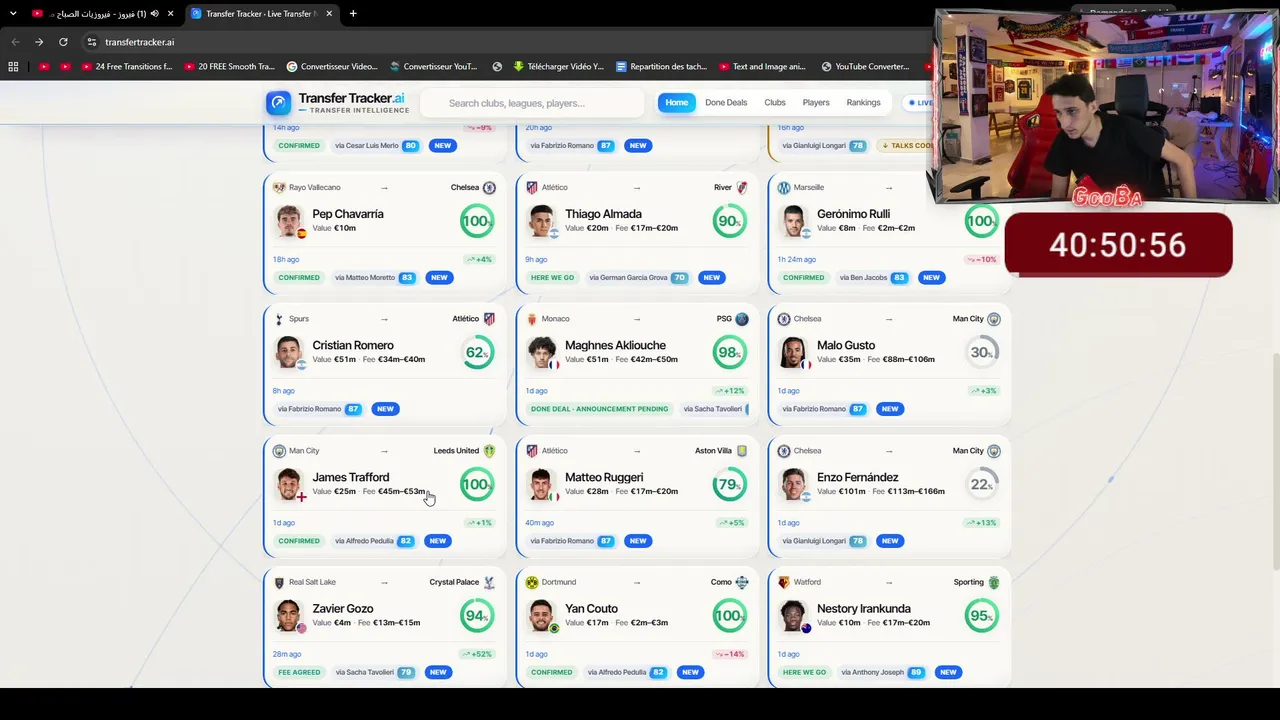The height and width of the screenshot is (720, 1280).
Task: Click Chelsea crest on Enzo Fernández card
Action: 784,451
